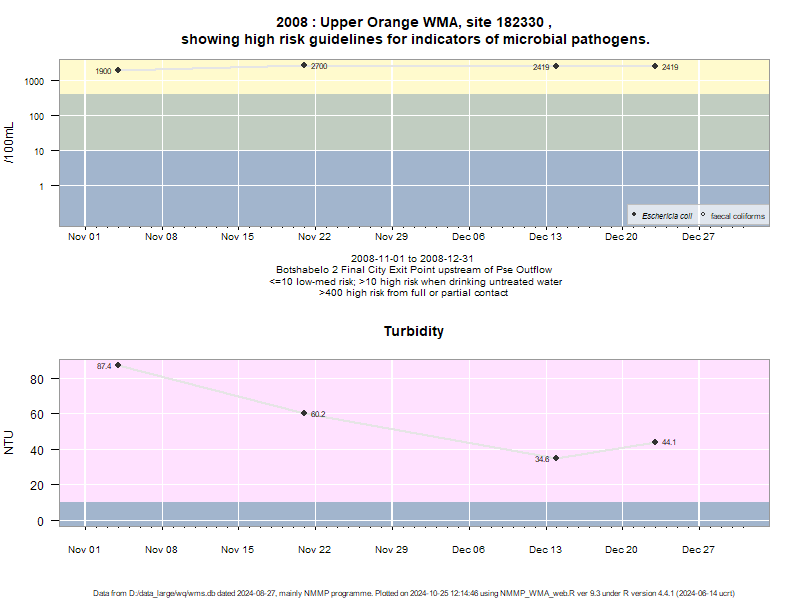This screenshot has height=600, width=800.
Task: Click the 34.6 turbidity data point
Action: [x=556, y=458]
